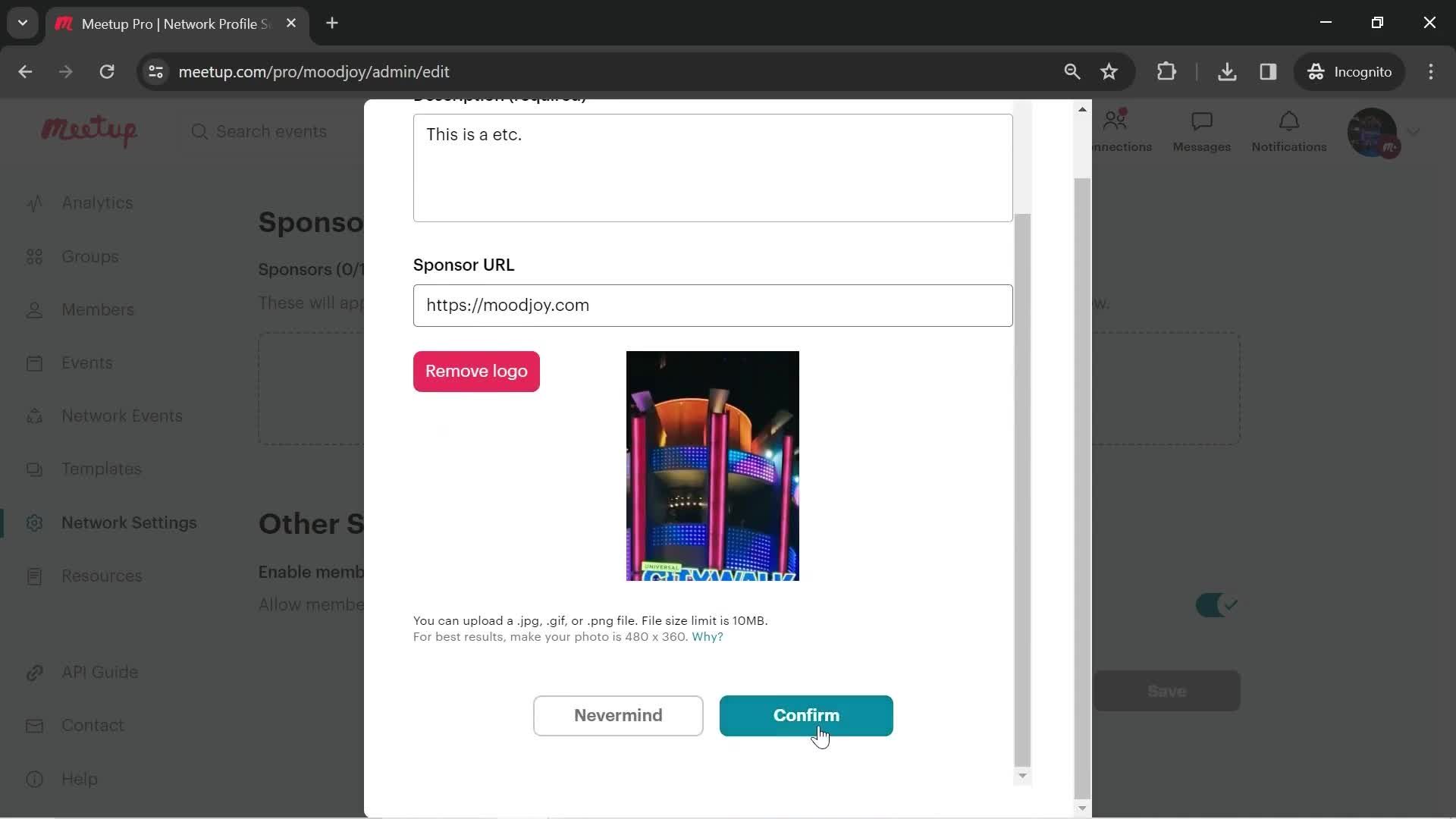Click the Confirm button

[807, 715]
